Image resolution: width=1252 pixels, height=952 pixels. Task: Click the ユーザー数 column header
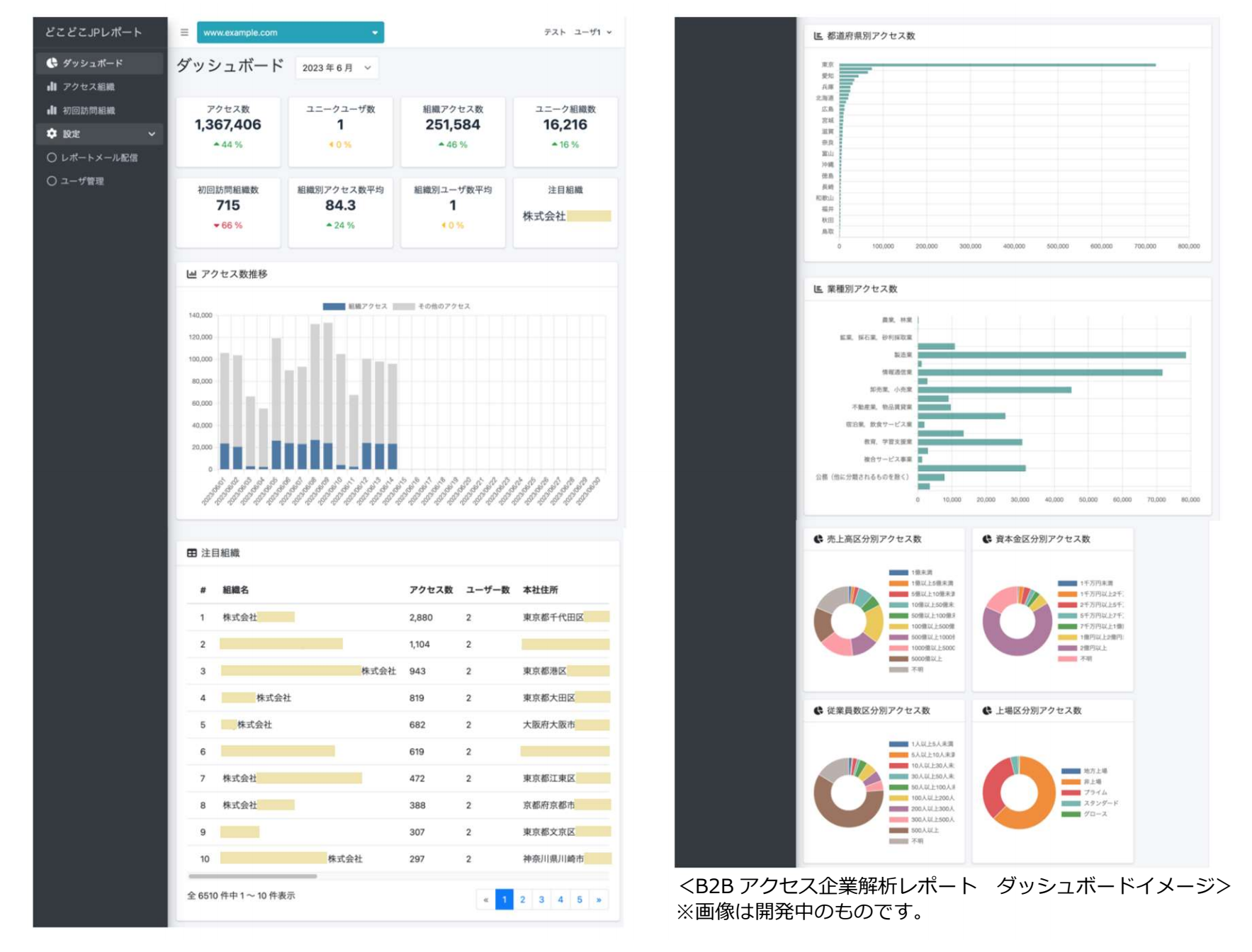[487, 590]
